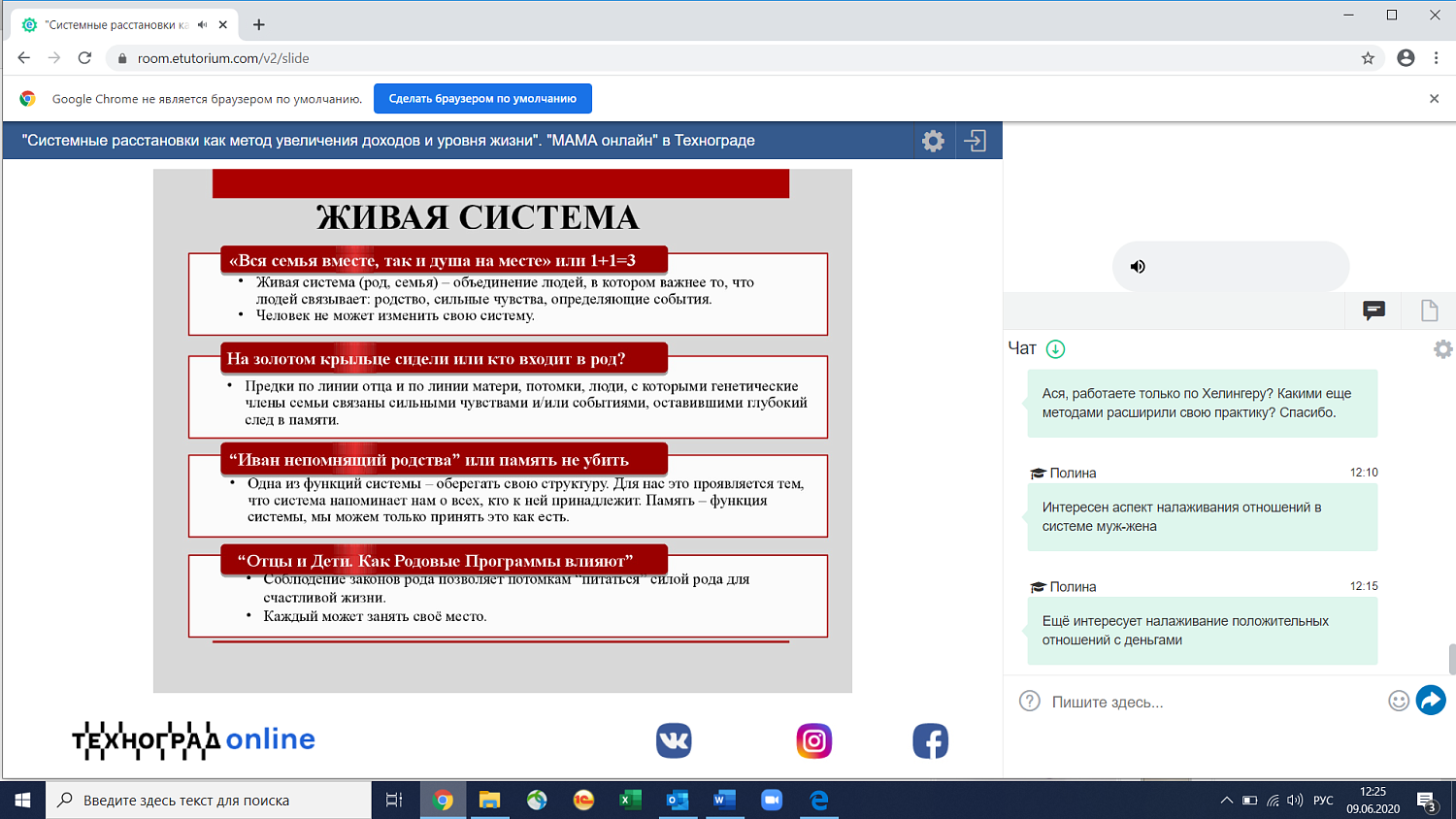1456x819 pixels.
Task: Switch input language РУС indicator
Action: click(1323, 801)
